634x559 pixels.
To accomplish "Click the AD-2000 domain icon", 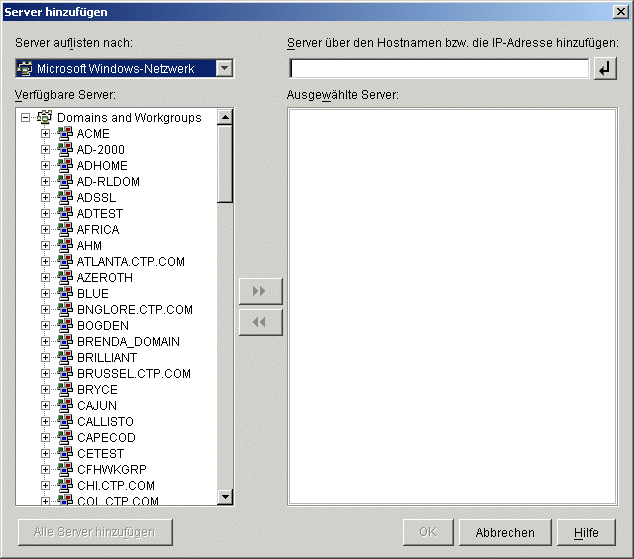I will [x=65, y=150].
